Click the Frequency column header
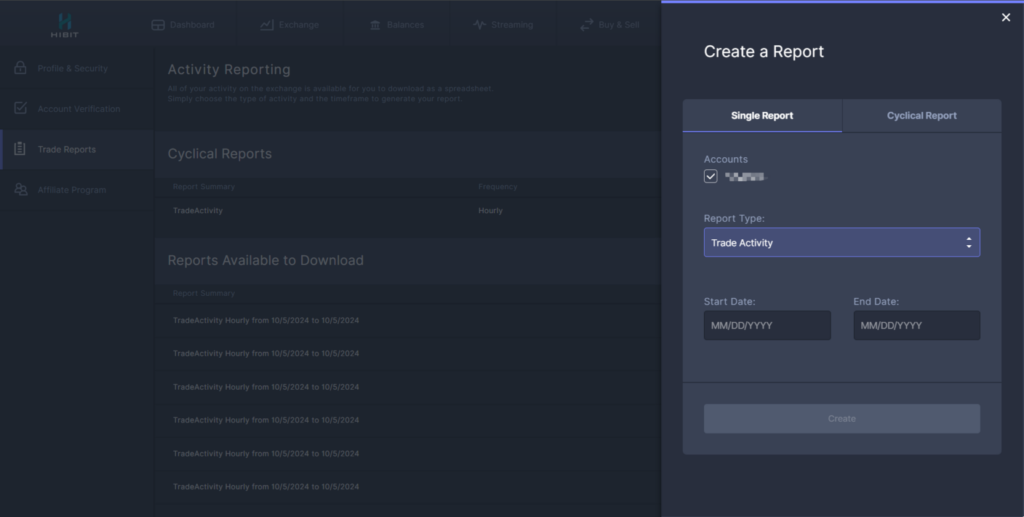This screenshot has height=517, width=1024. [497, 187]
